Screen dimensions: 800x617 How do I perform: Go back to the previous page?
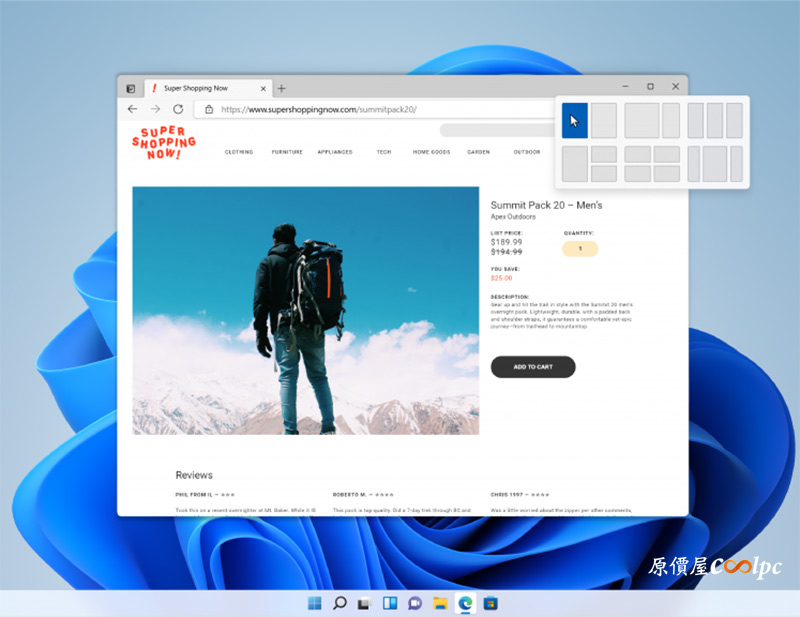pos(133,109)
